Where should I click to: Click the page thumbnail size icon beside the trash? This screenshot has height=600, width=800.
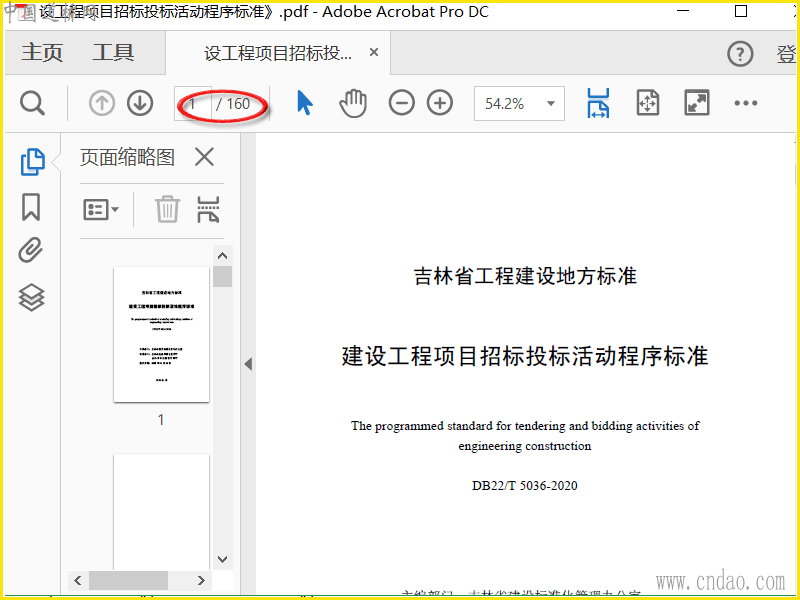(208, 209)
